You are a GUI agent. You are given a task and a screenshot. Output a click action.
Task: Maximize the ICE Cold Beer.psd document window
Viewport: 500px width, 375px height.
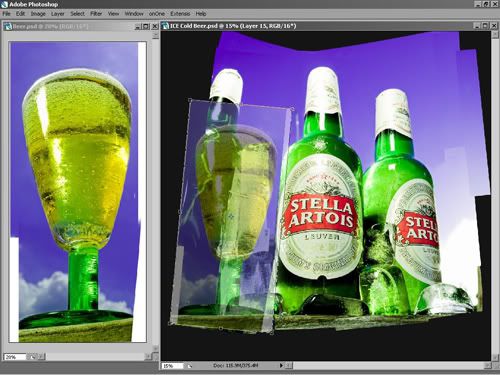pyautogui.click(x=485, y=26)
